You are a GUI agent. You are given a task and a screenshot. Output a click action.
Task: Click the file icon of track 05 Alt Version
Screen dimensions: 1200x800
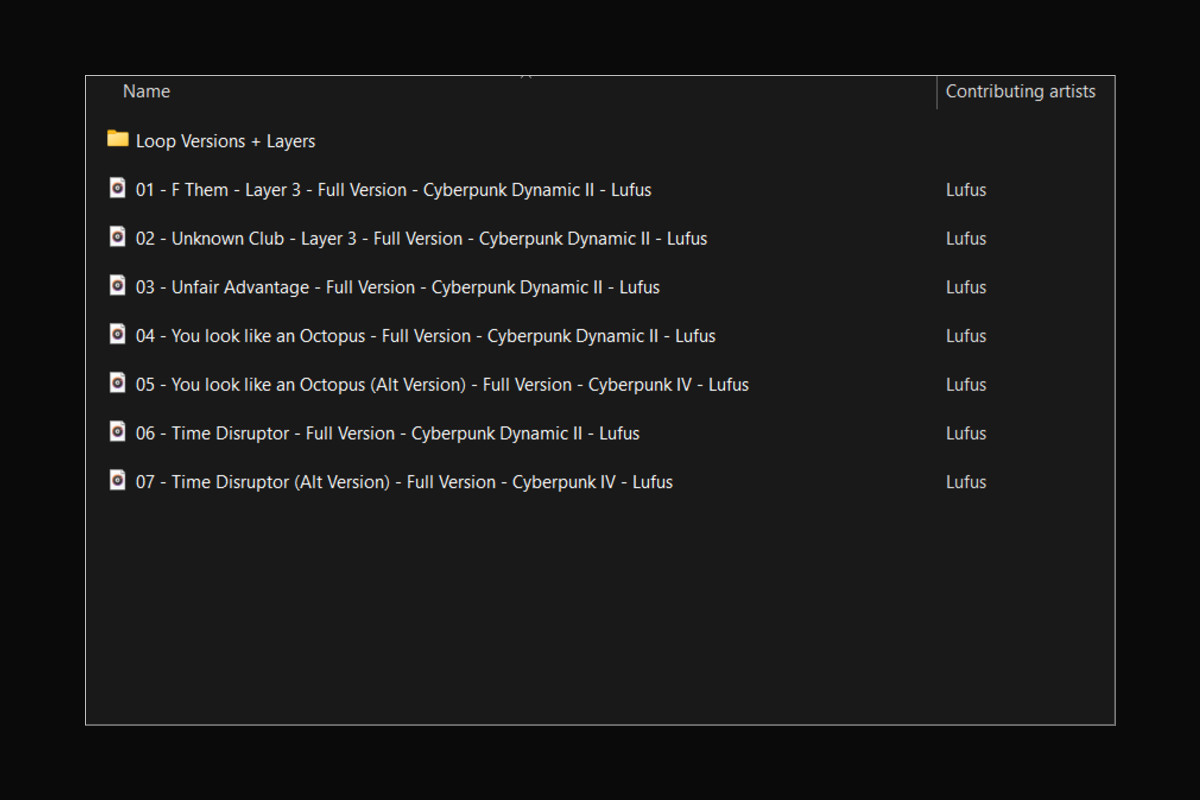pyautogui.click(x=118, y=383)
